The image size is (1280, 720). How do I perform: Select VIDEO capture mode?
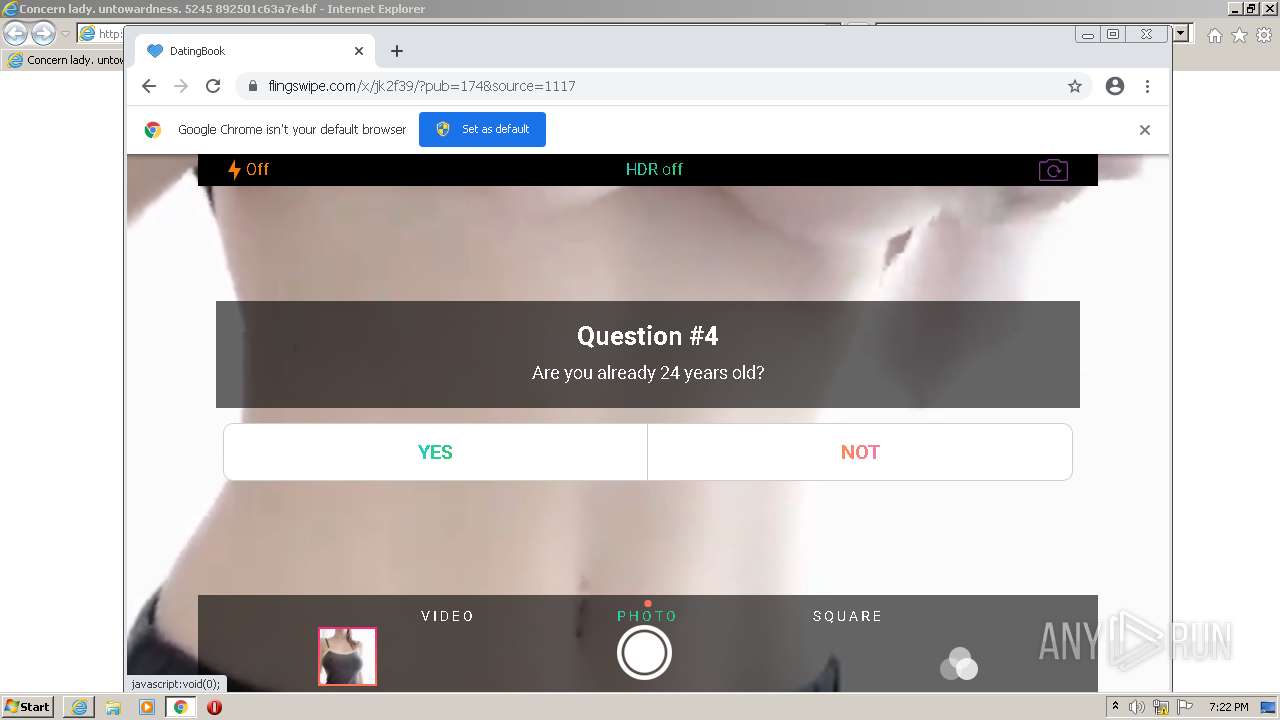[447, 616]
